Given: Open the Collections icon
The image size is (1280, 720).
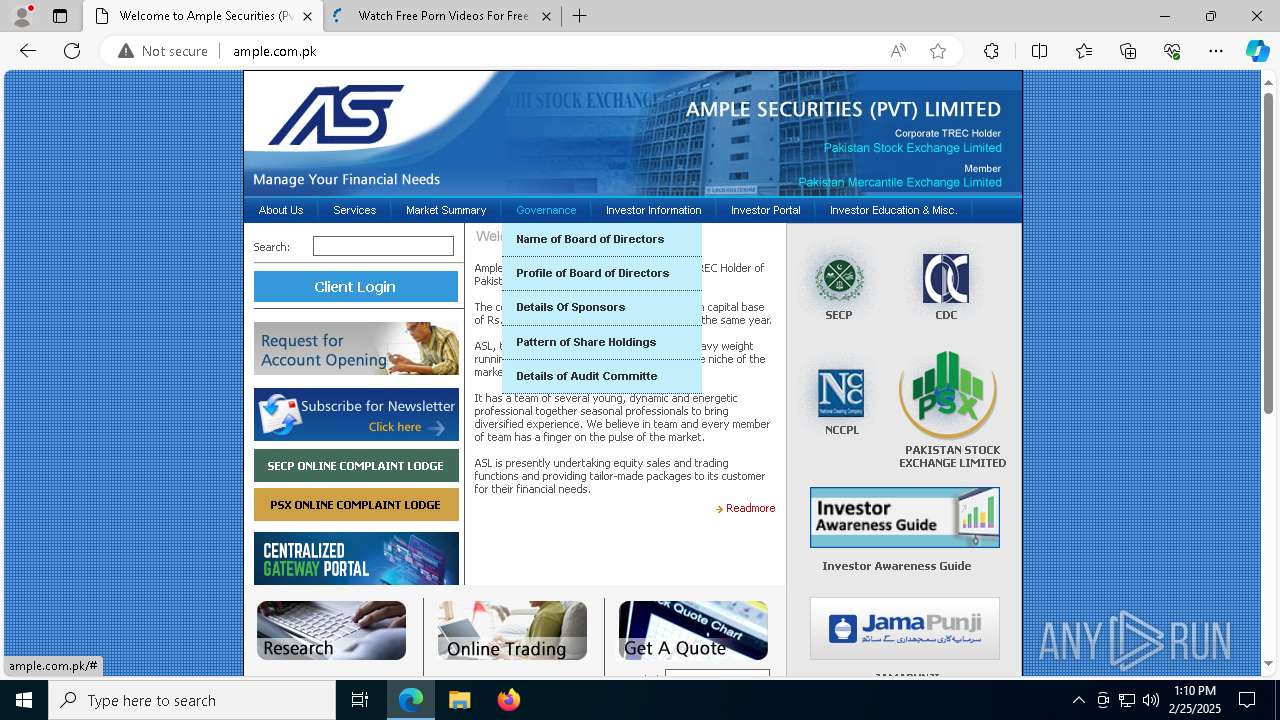Looking at the screenshot, I should (1128, 51).
